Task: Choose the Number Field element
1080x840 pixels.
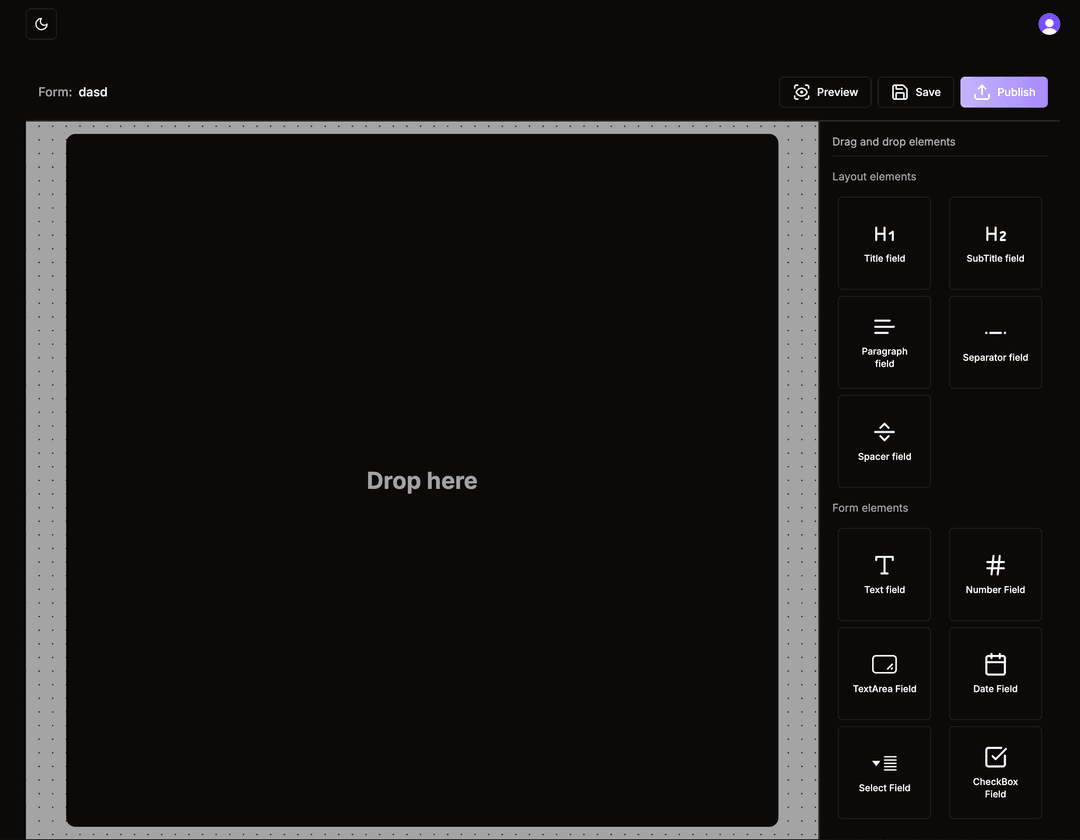Action: (995, 574)
